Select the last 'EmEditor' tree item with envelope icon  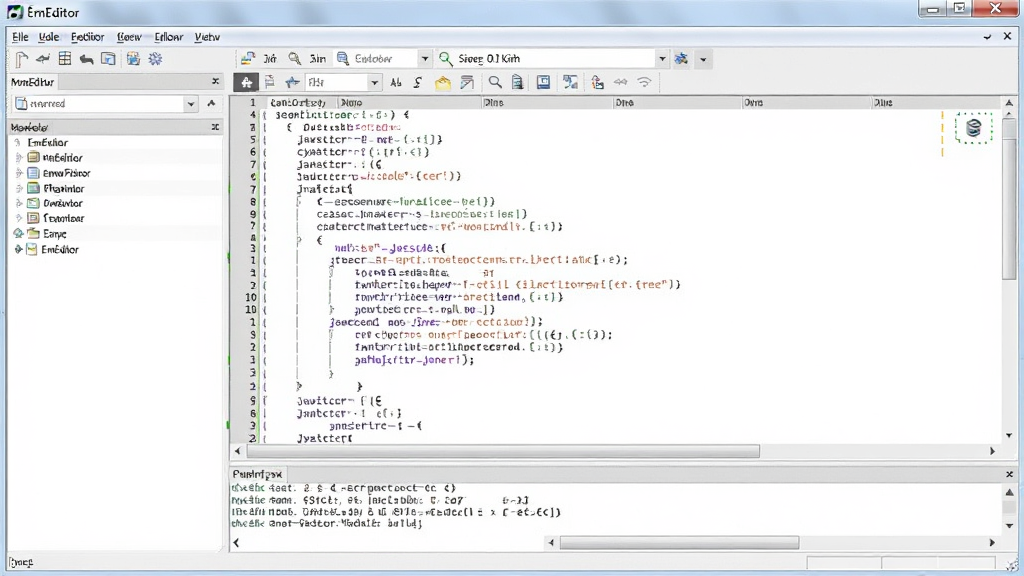[x=60, y=249]
